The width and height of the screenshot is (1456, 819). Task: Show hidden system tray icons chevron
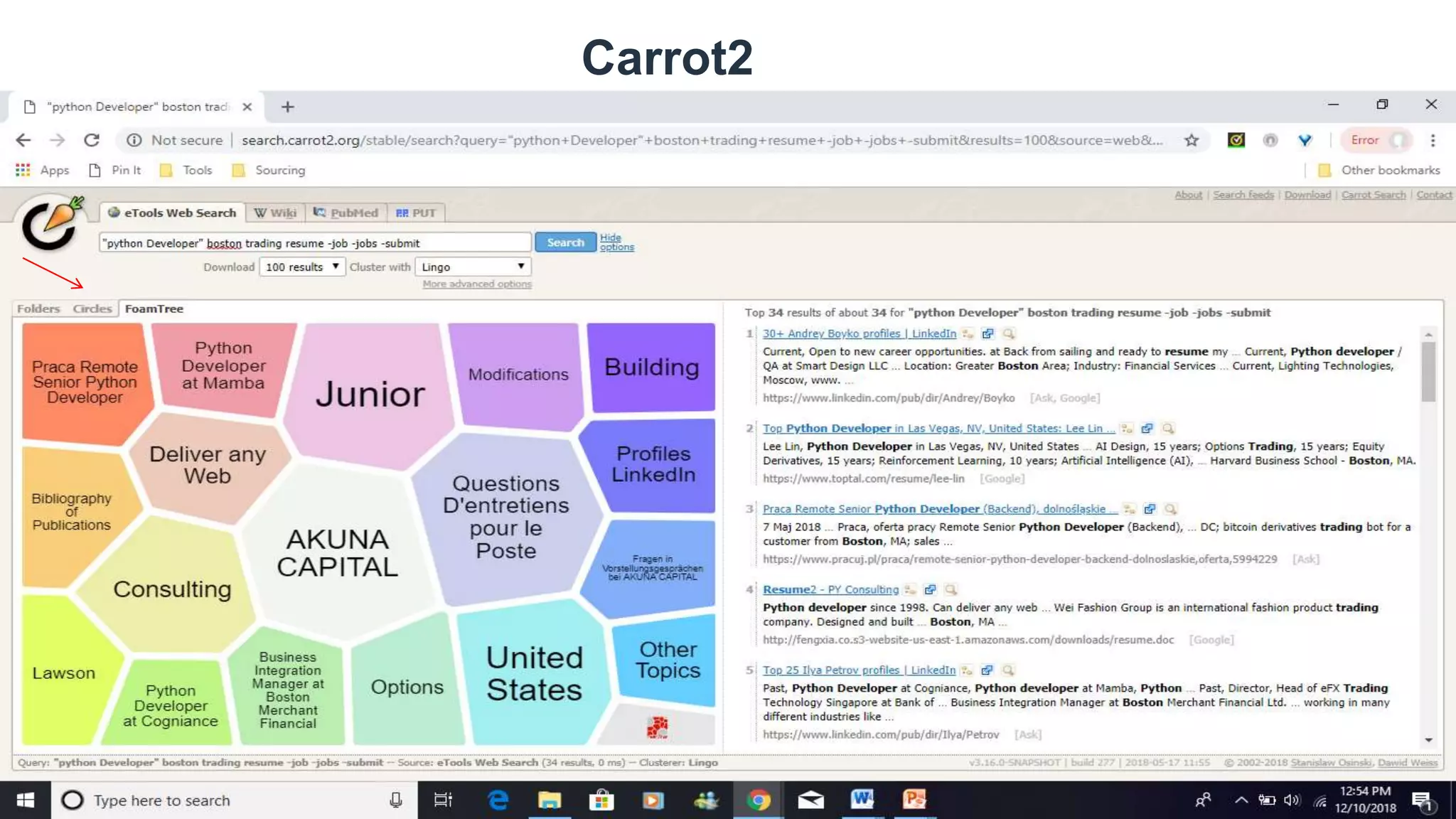(1241, 800)
